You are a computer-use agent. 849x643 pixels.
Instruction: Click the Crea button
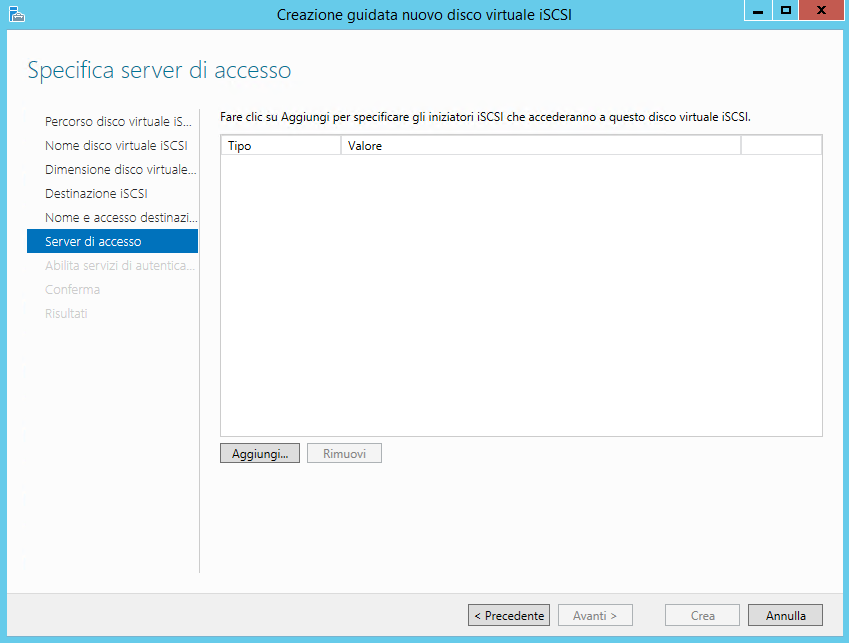point(702,615)
